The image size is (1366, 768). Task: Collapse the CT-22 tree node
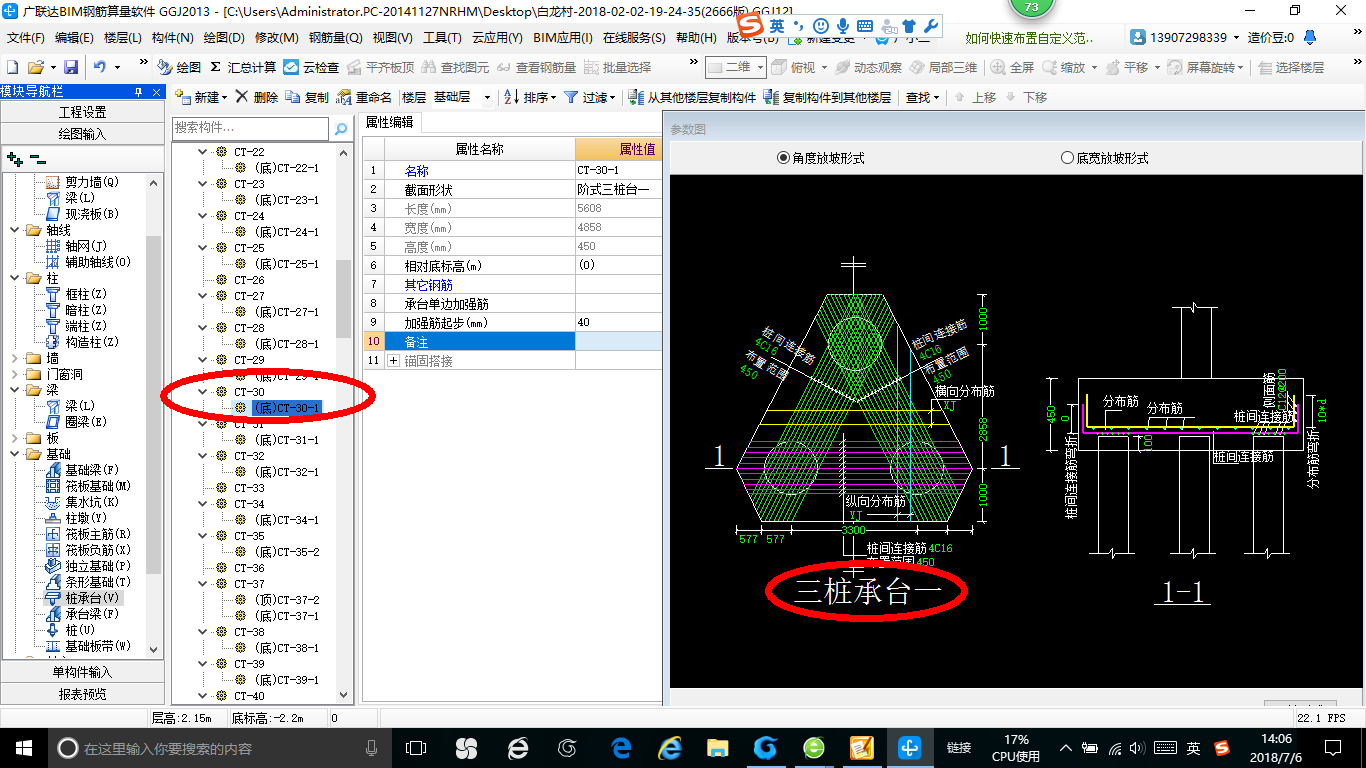tap(203, 152)
